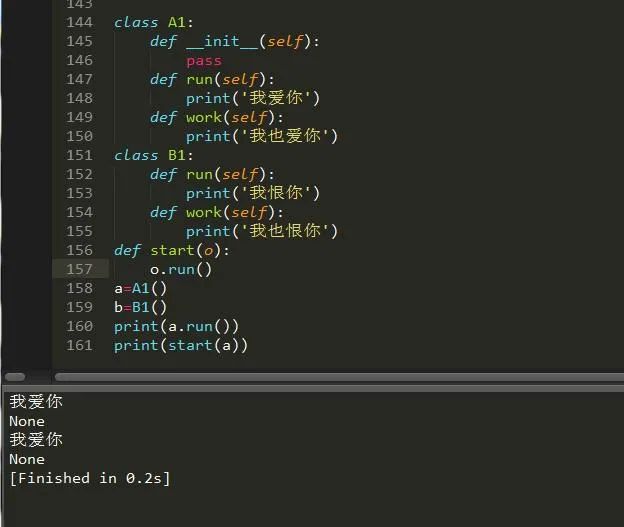Click second '我爱你' output line
624x527 pixels.
tap(36, 440)
